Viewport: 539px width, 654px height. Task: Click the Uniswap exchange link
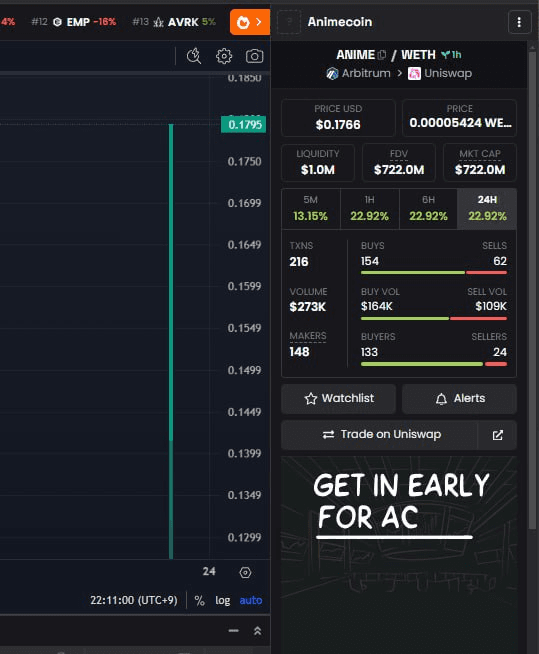(440, 74)
